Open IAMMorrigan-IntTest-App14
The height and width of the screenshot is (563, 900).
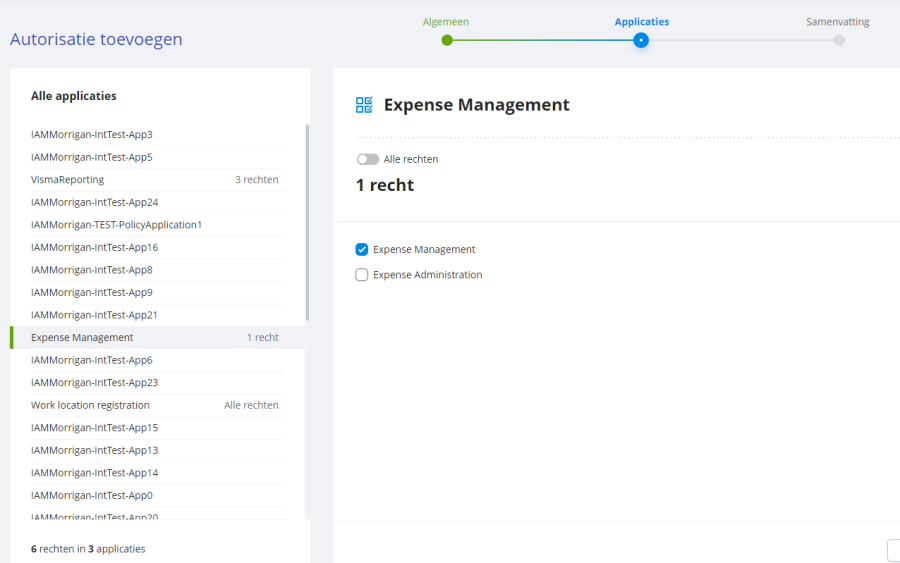pos(156,472)
